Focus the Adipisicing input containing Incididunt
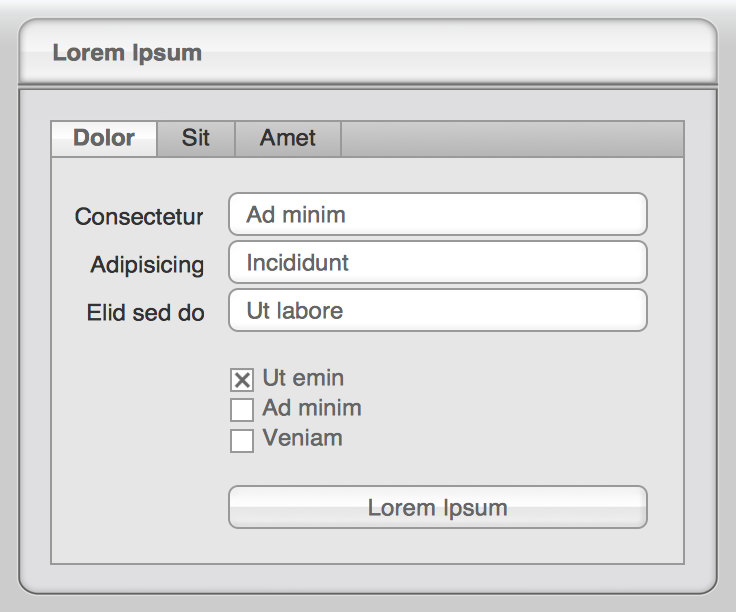736x612 pixels. point(437,262)
